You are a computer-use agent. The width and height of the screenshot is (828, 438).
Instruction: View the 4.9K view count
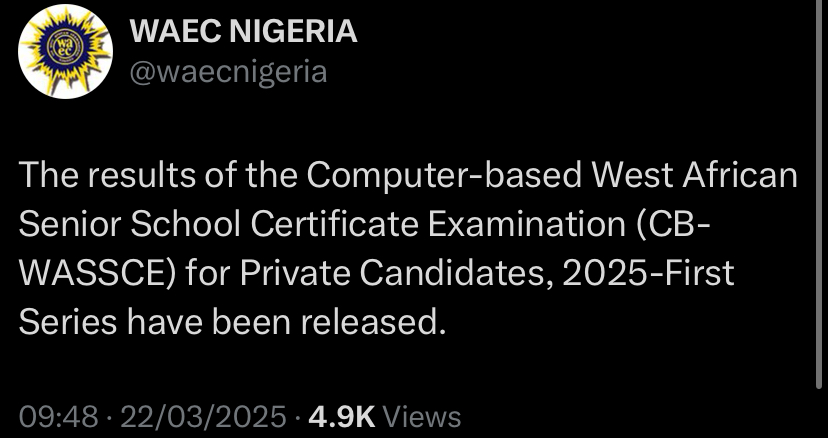tap(342, 416)
